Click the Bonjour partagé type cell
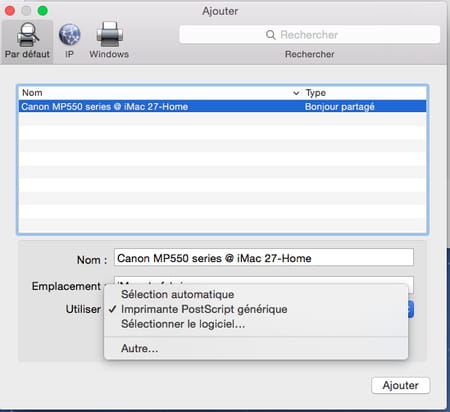The height and width of the screenshot is (412, 450). click(x=340, y=107)
